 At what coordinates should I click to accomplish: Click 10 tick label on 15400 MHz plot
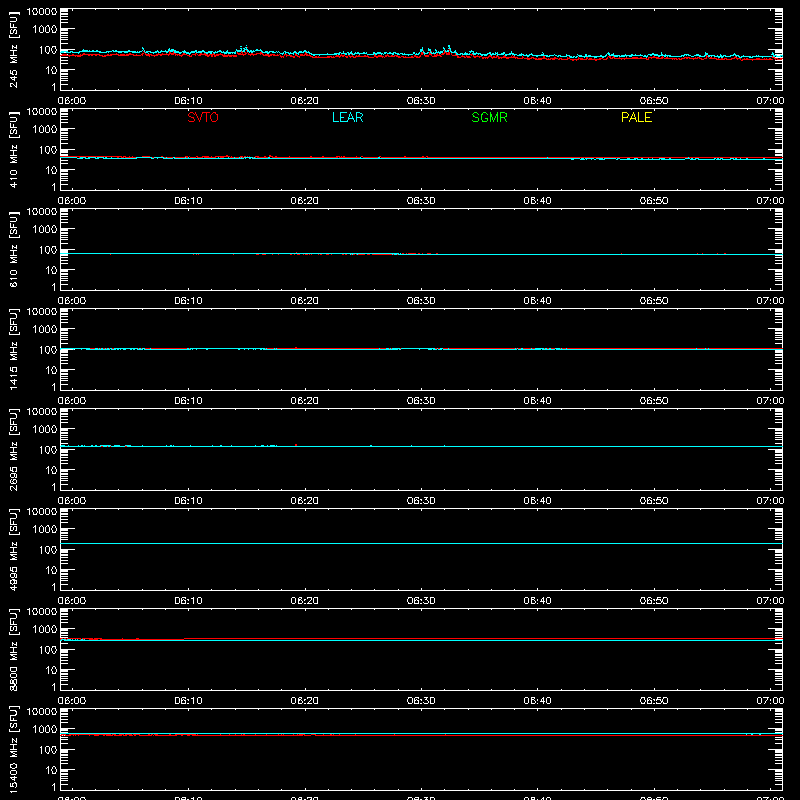pyautogui.click(x=51, y=770)
